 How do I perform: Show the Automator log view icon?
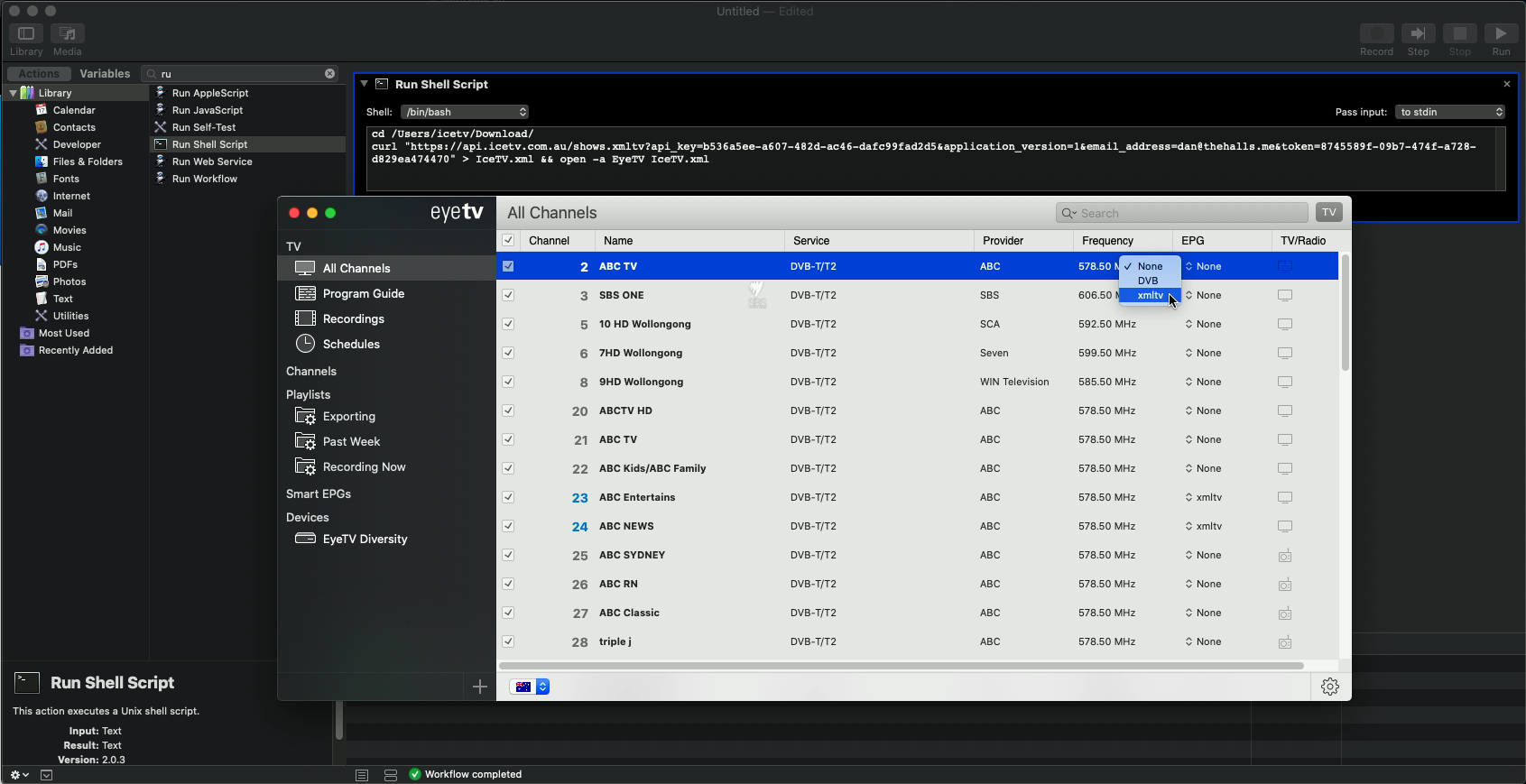tap(362, 775)
